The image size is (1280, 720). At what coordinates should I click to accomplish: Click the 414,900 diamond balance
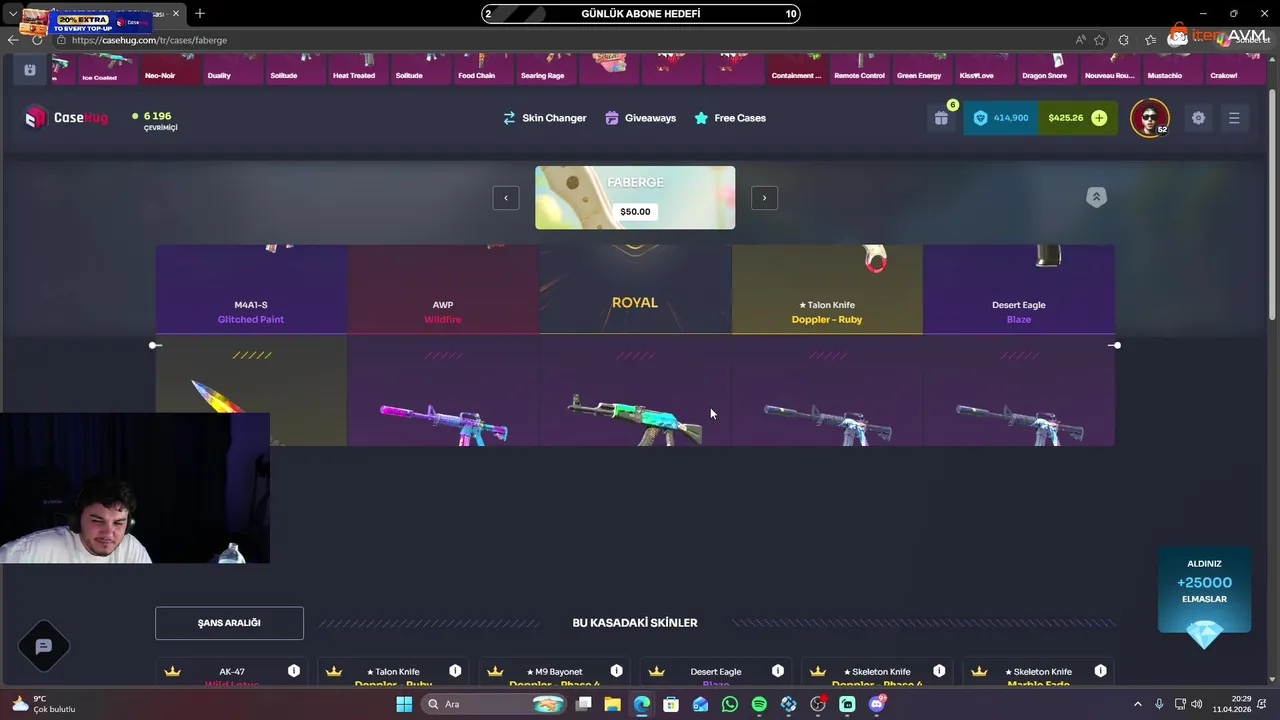click(x=1001, y=118)
